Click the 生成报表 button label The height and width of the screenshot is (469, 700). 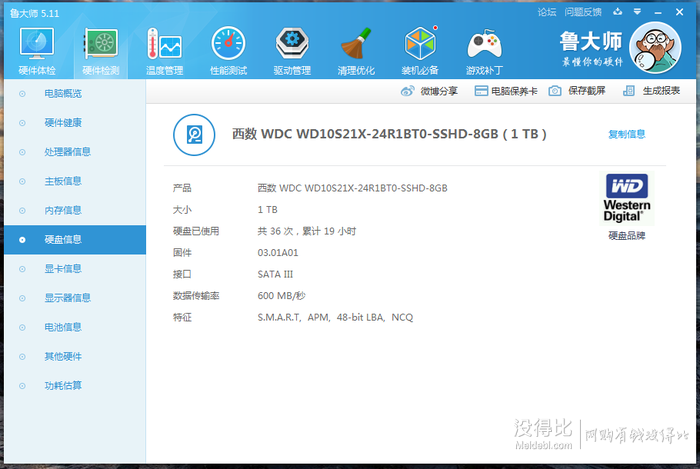pos(661,91)
